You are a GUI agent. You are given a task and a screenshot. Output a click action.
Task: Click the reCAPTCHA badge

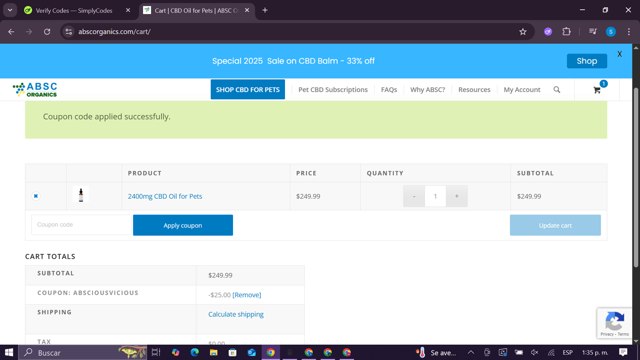[x=614, y=323]
